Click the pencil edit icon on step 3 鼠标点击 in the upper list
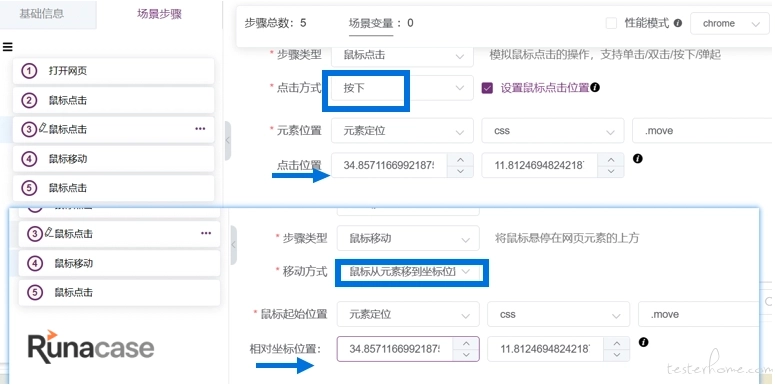 [43, 128]
